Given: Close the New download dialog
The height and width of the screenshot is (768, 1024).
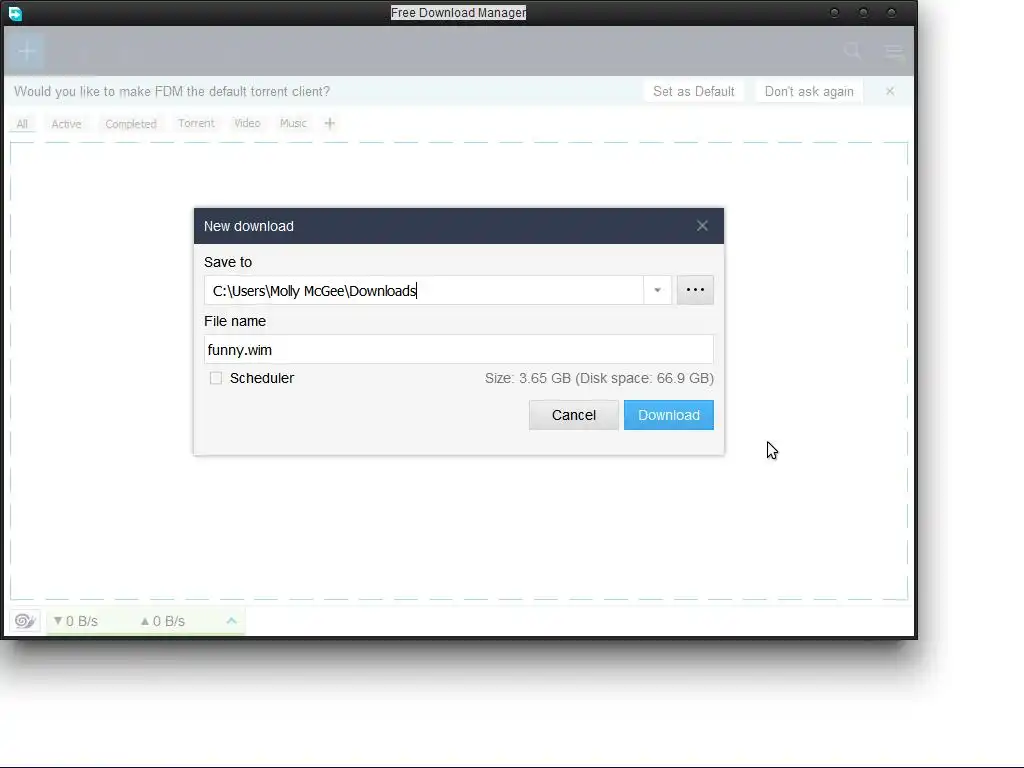Looking at the screenshot, I should click(x=702, y=226).
